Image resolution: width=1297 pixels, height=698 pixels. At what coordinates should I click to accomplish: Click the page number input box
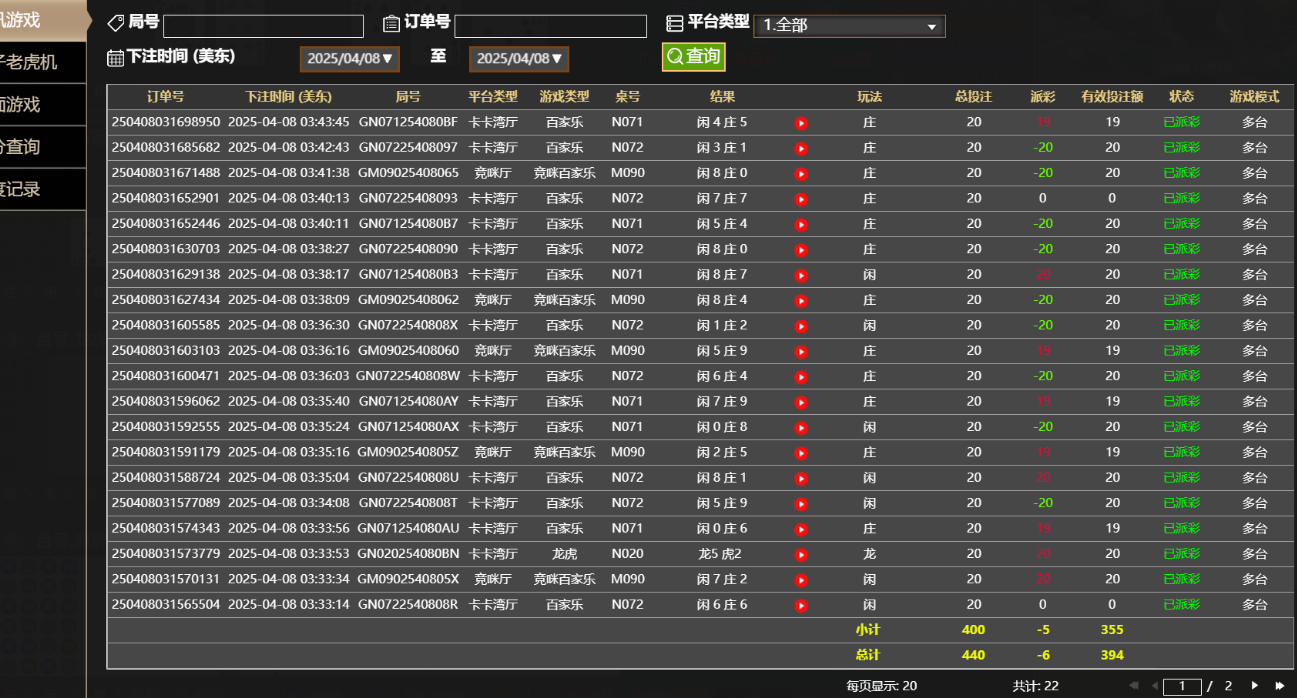[x=1182, y=686]
